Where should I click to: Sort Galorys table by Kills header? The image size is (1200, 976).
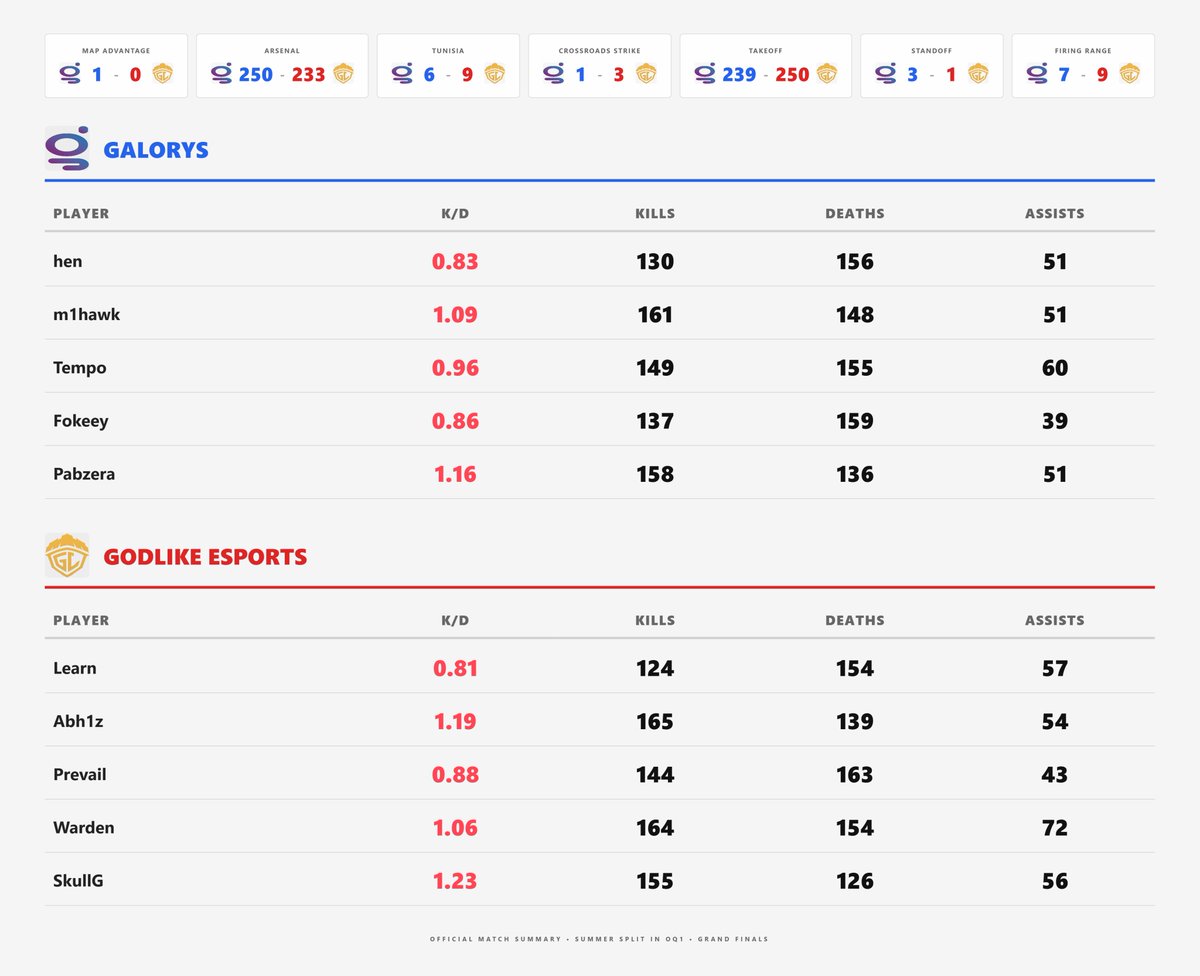pos(655,213)
